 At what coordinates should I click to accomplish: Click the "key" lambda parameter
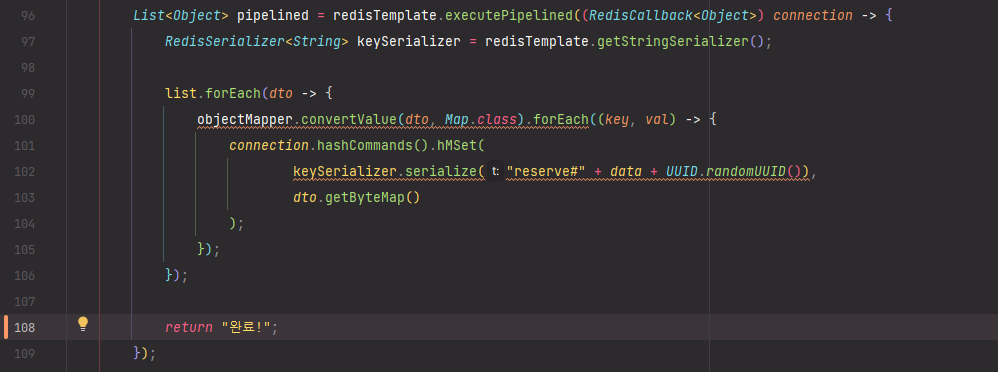tap(617, 120)
